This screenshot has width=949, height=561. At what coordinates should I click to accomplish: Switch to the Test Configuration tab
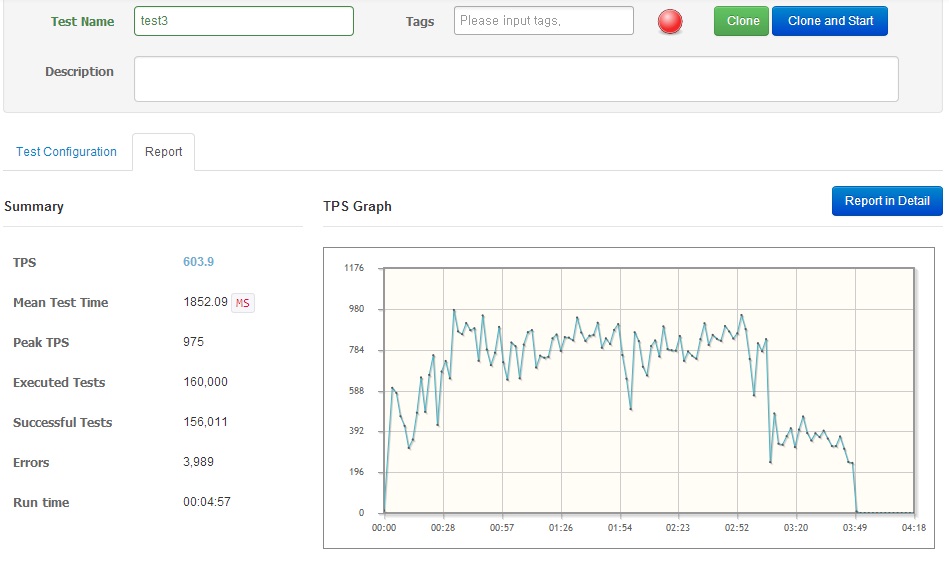(x=66, y=152)
